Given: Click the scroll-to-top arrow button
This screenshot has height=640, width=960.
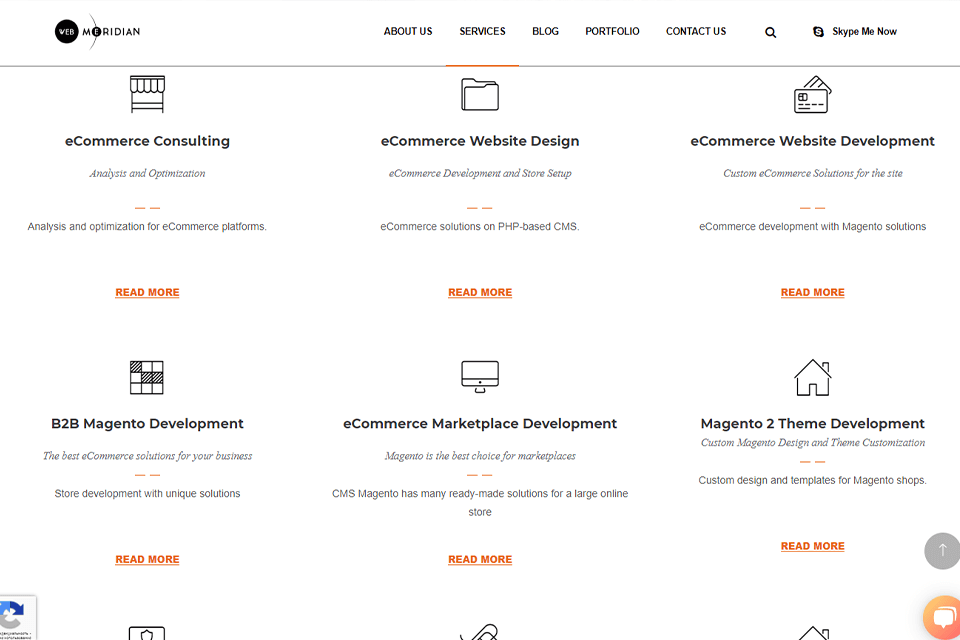Looking at the screenshot, I should pos(942,551).
